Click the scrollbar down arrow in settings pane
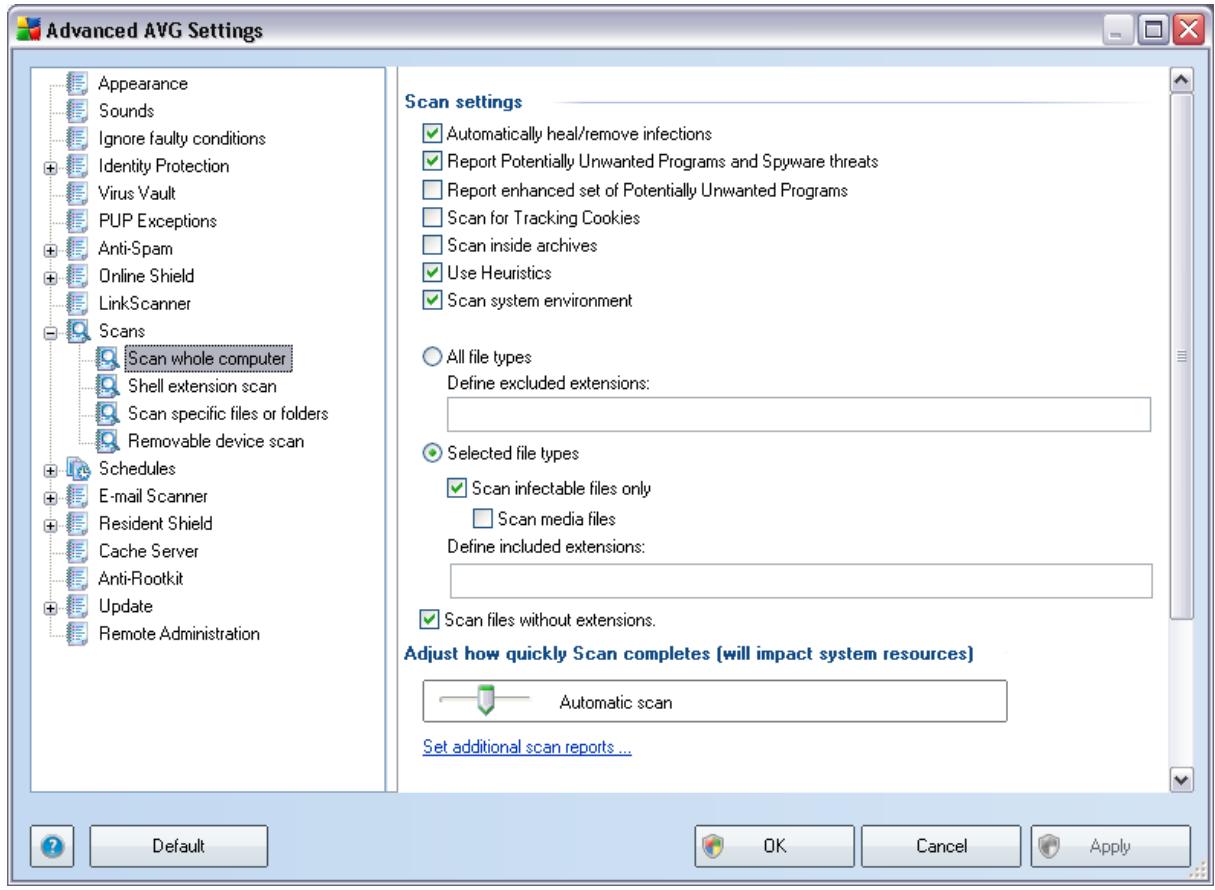The height and width of the screenshot is (890, 1215). point(1180,779)
